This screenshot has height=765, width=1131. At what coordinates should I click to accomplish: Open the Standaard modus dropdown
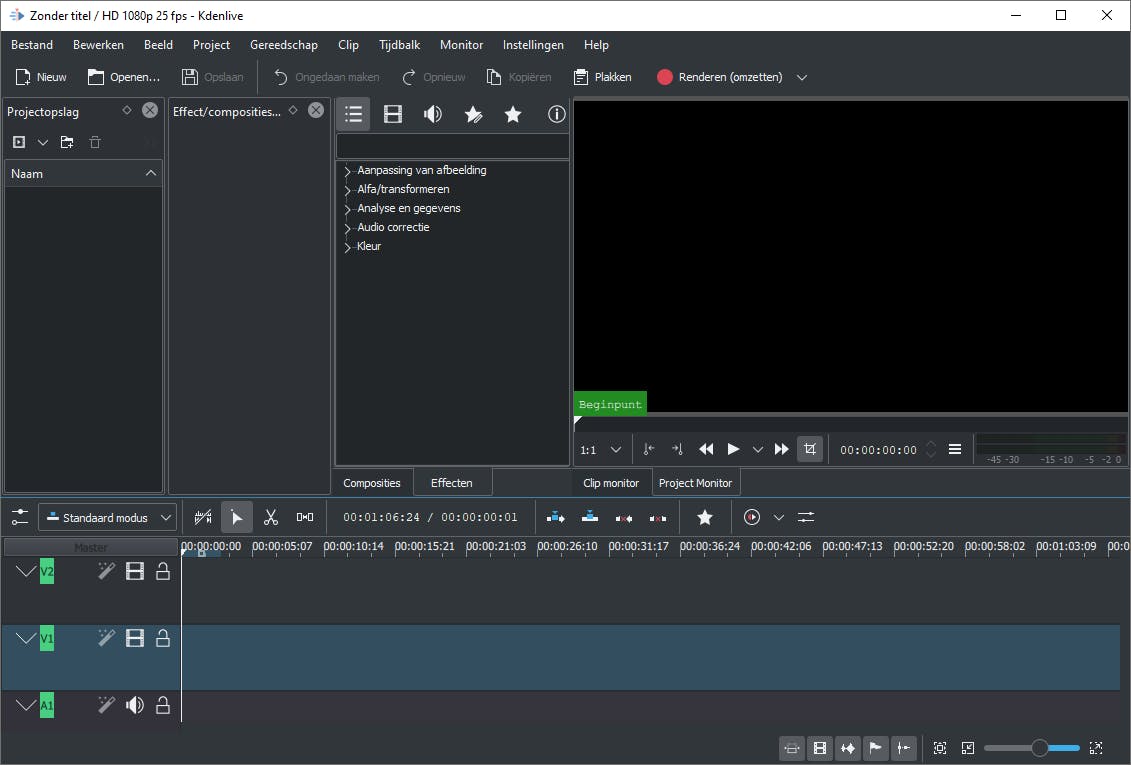click(108, 517)
